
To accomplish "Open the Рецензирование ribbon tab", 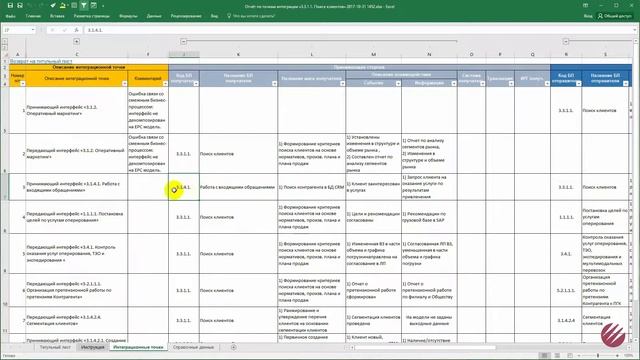I will [186, 16].
